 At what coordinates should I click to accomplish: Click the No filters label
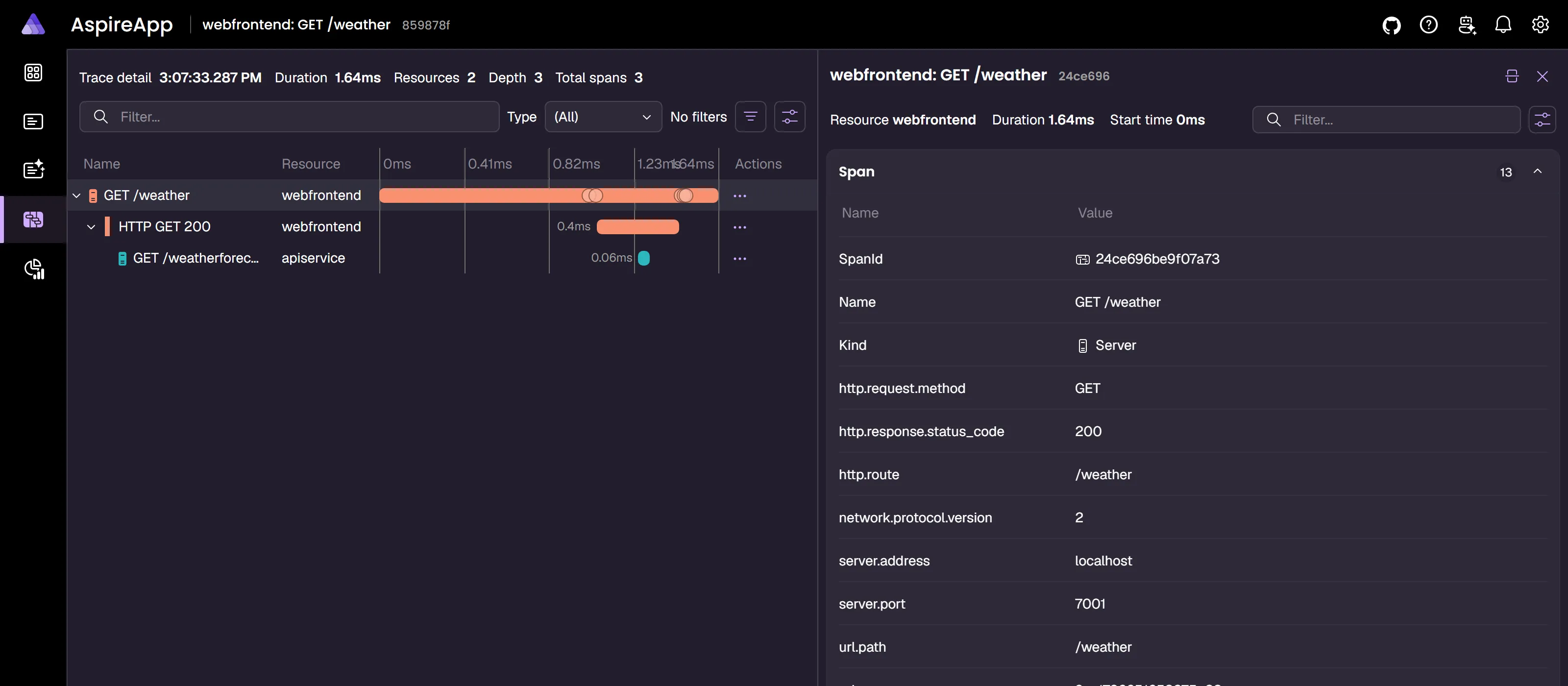pos(698,117)
